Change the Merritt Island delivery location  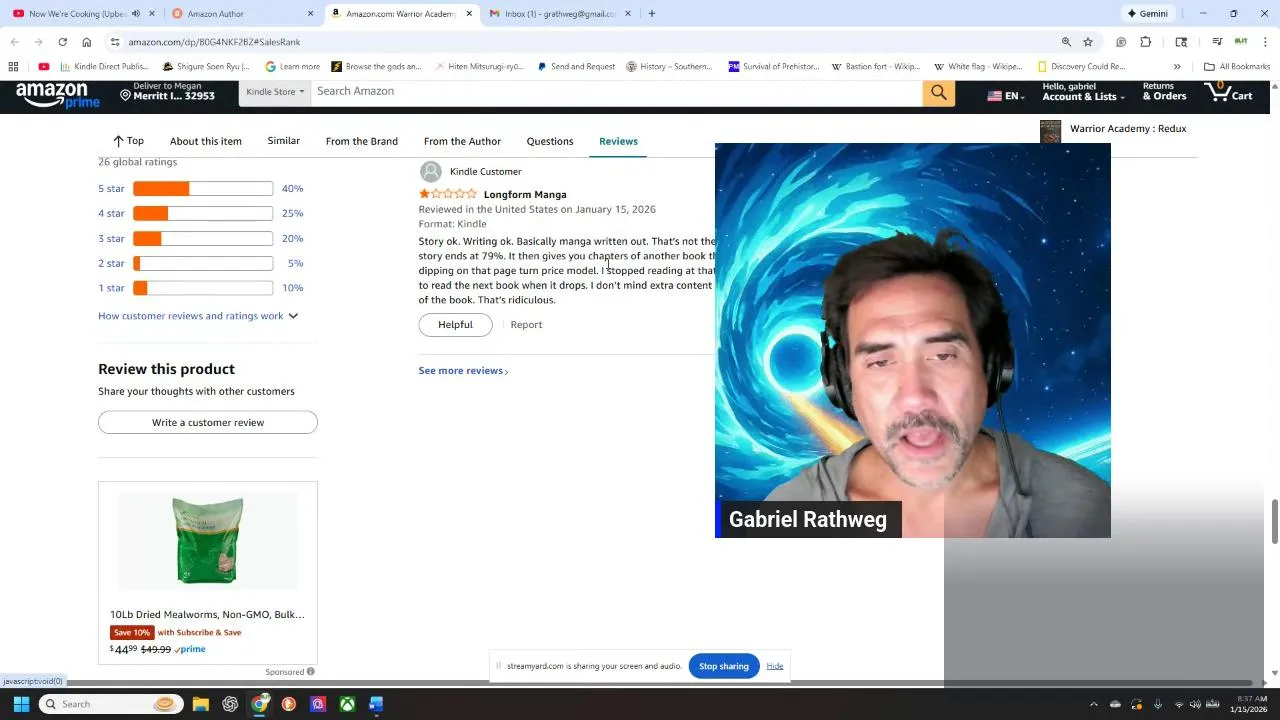tap(167, 92)
